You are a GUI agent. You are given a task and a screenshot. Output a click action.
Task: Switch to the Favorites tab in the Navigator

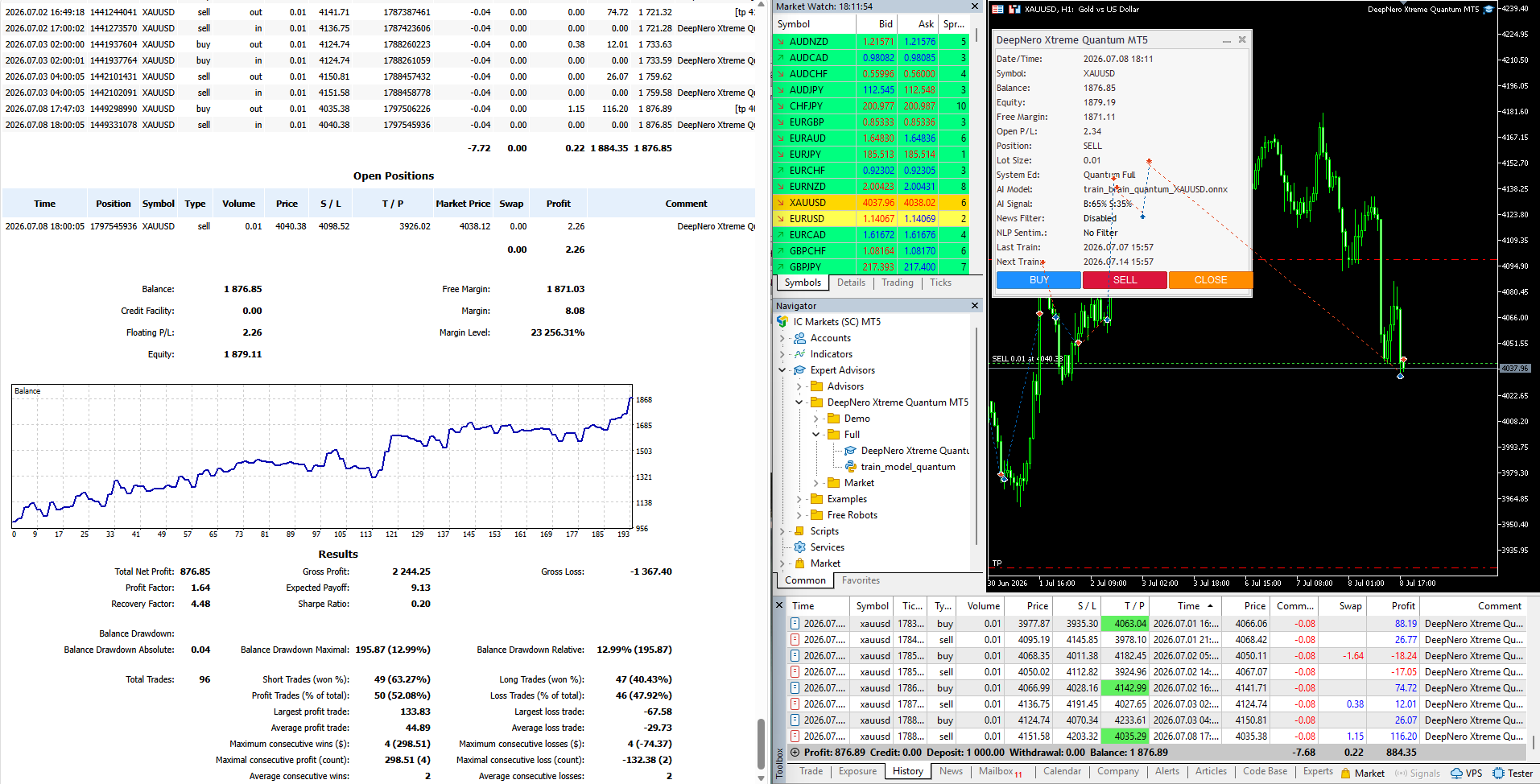(x=861, y=580)
